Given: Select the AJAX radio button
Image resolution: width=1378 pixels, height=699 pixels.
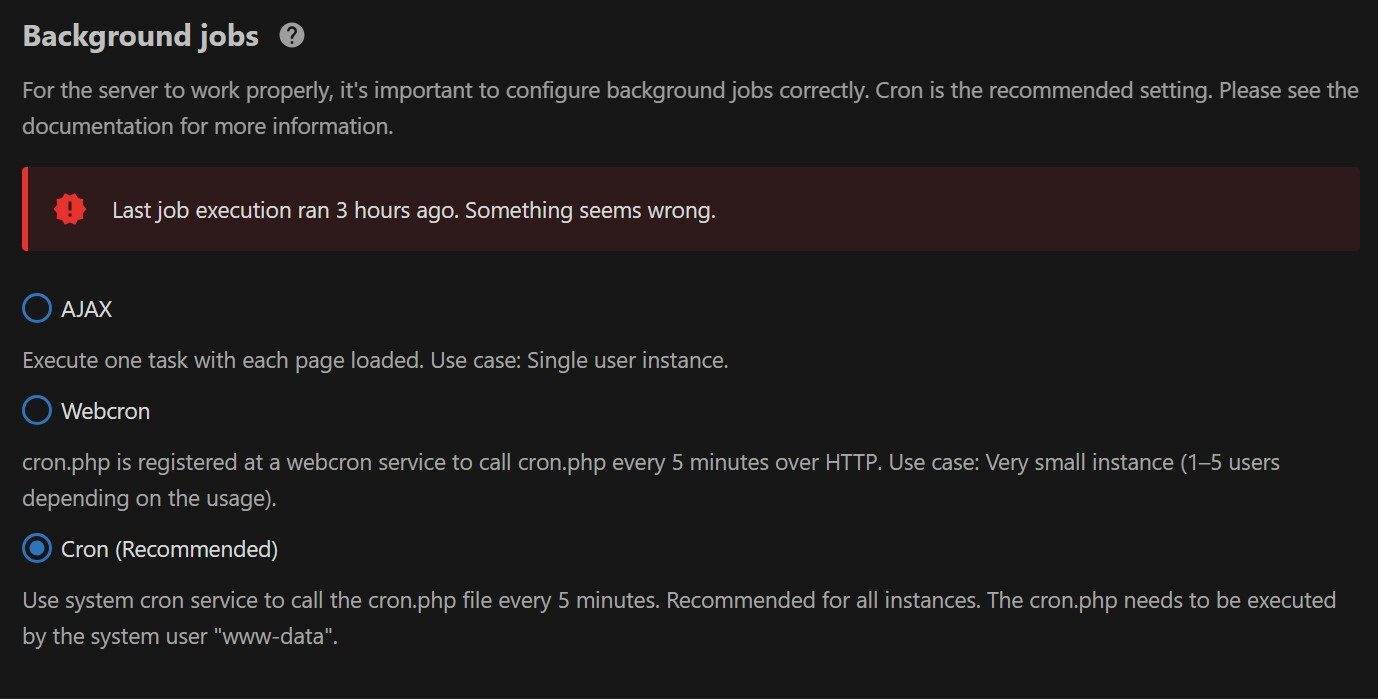Looking at the screenshot, I should coord(37,309).
